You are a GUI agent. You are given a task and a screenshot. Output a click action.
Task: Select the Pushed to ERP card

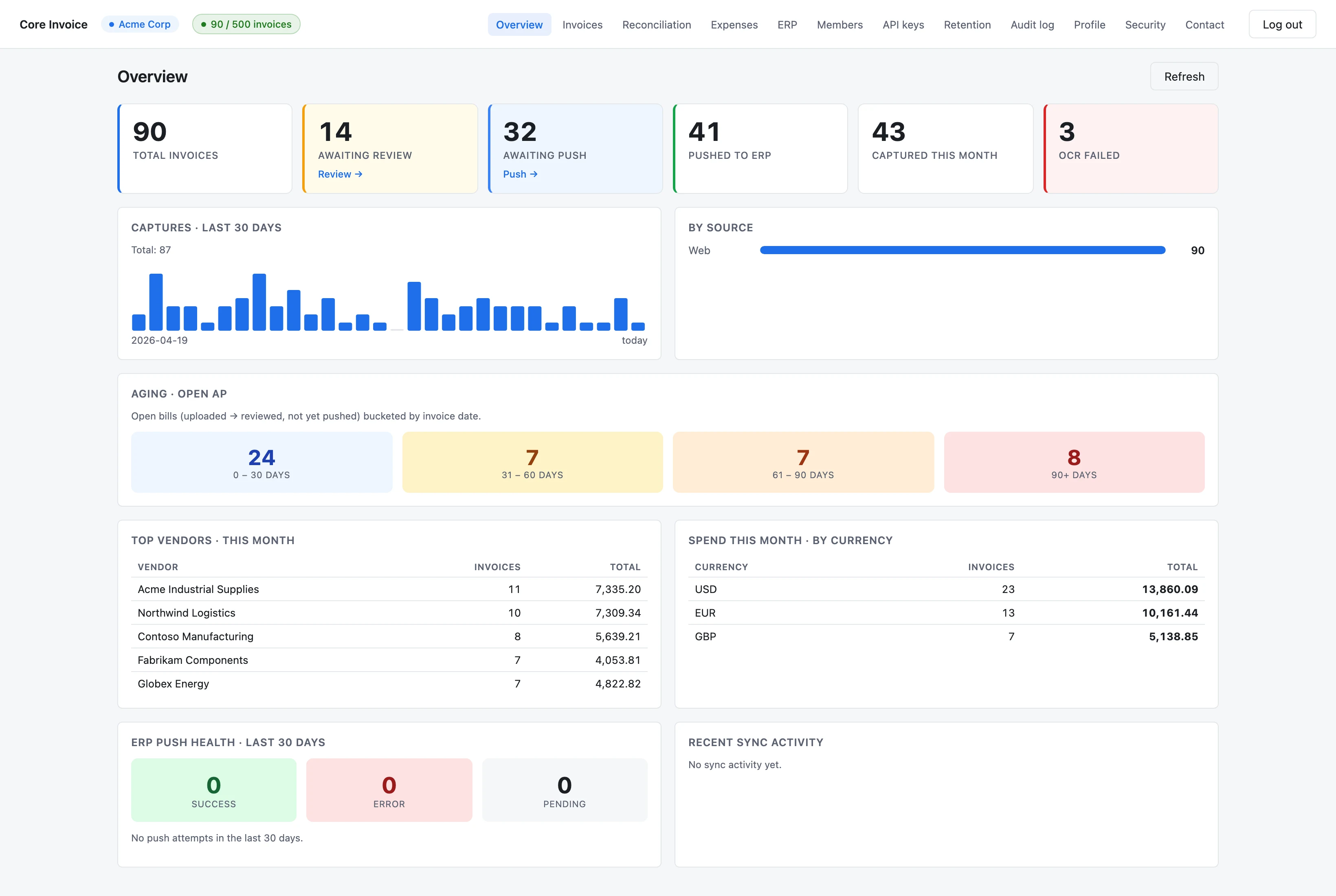pos(760,149)
